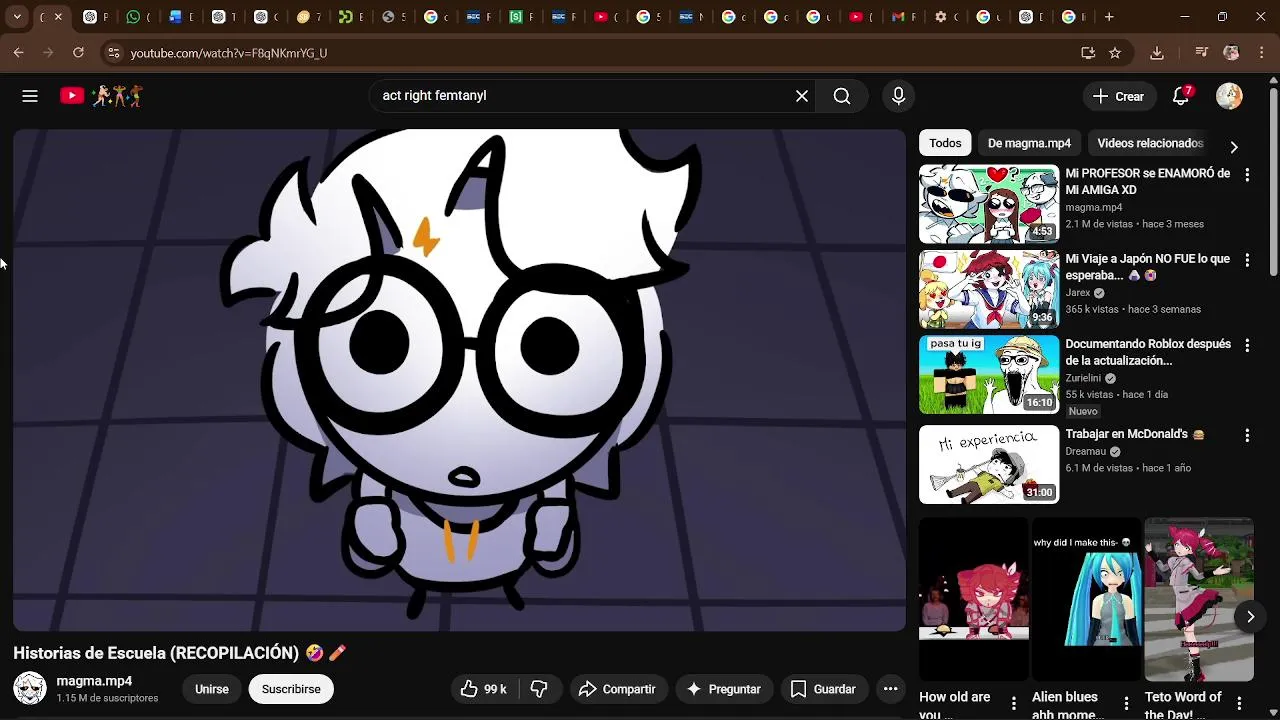This screenshot has width=1280, height=720.
Task: Click title Documentando Roblox después de la actualización
Action: pos(1148,352)
